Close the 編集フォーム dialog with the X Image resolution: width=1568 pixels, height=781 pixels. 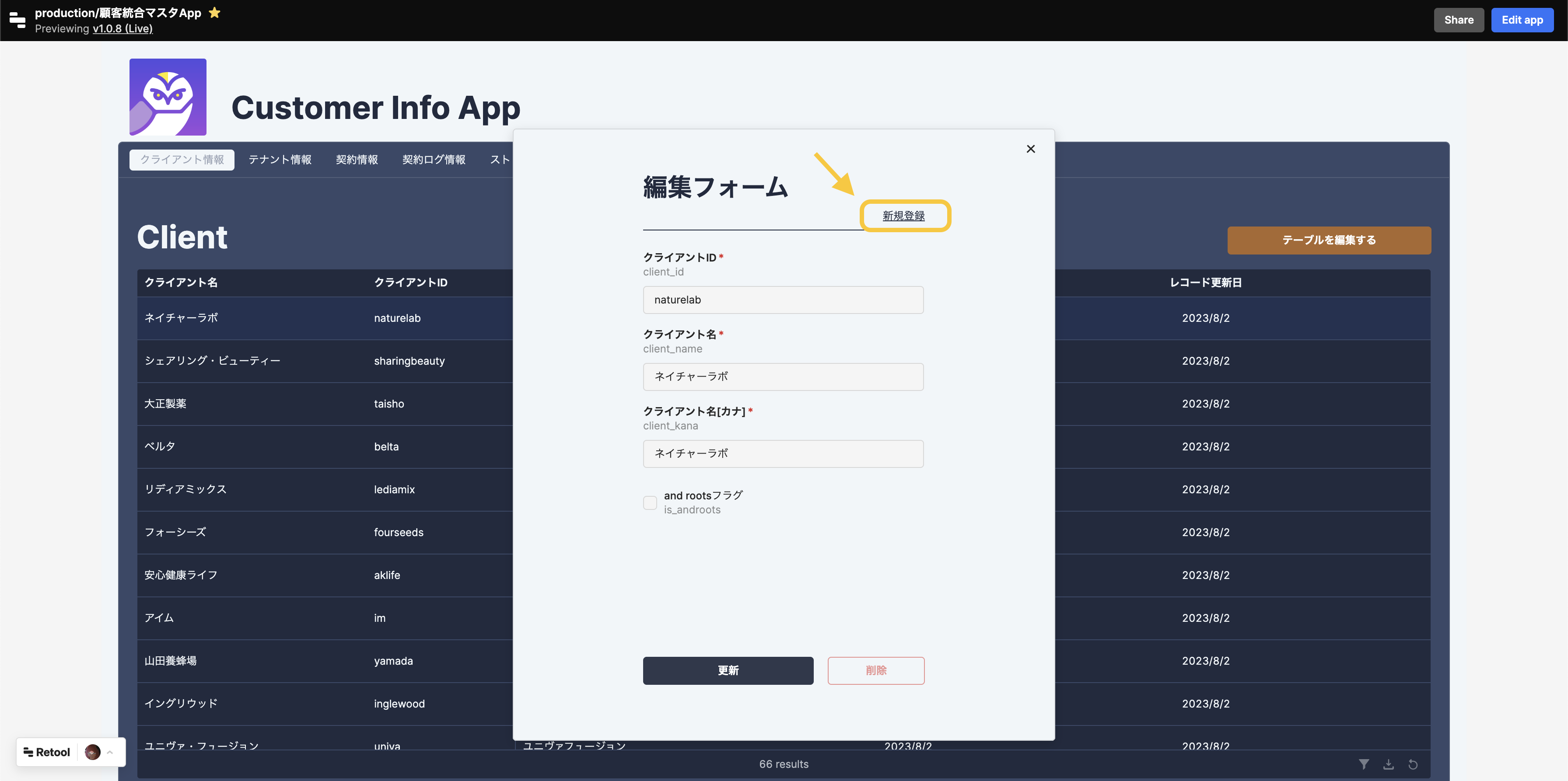point(1030,148)
